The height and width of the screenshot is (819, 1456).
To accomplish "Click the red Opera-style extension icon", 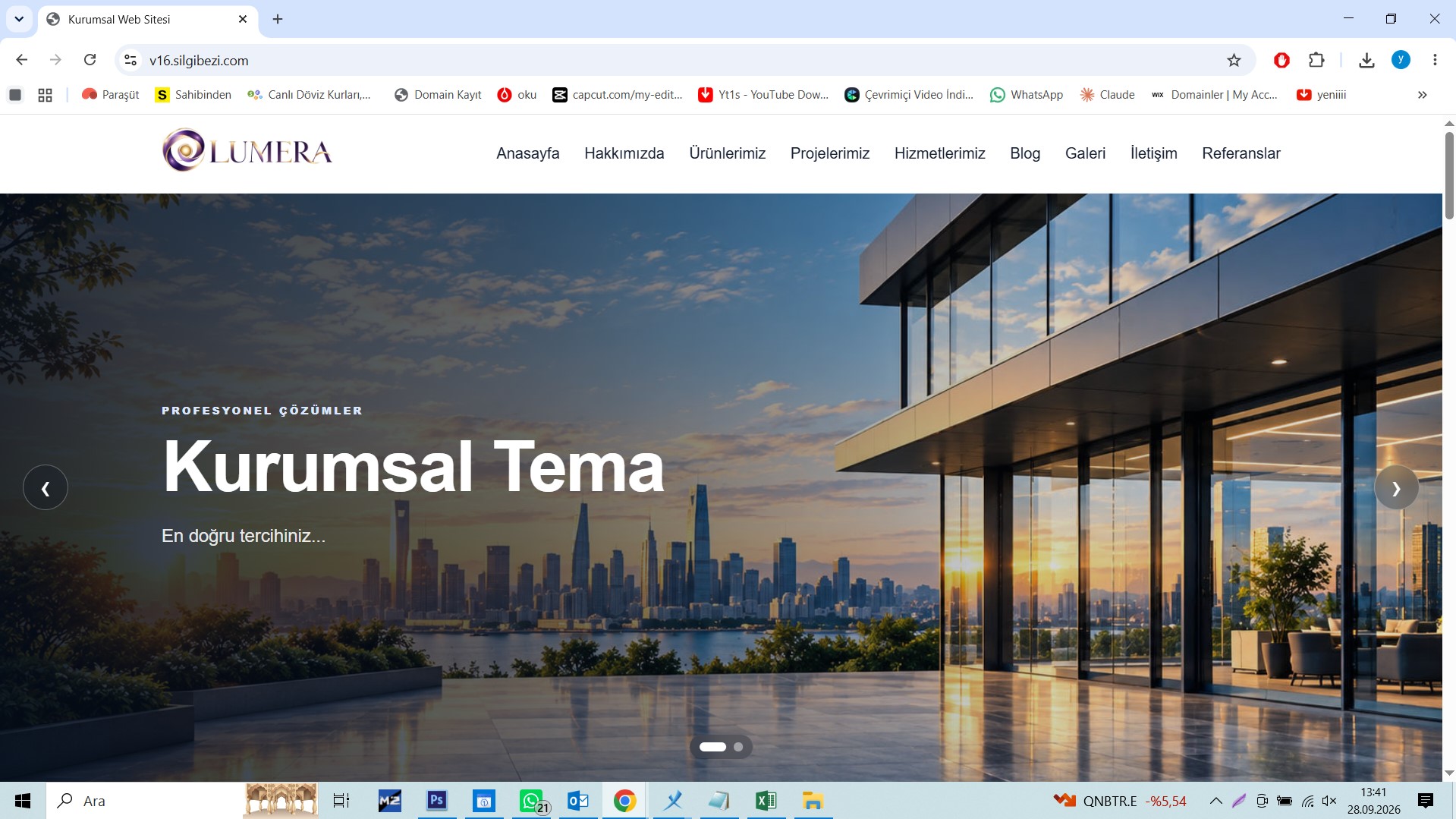I will [1281, 60].
